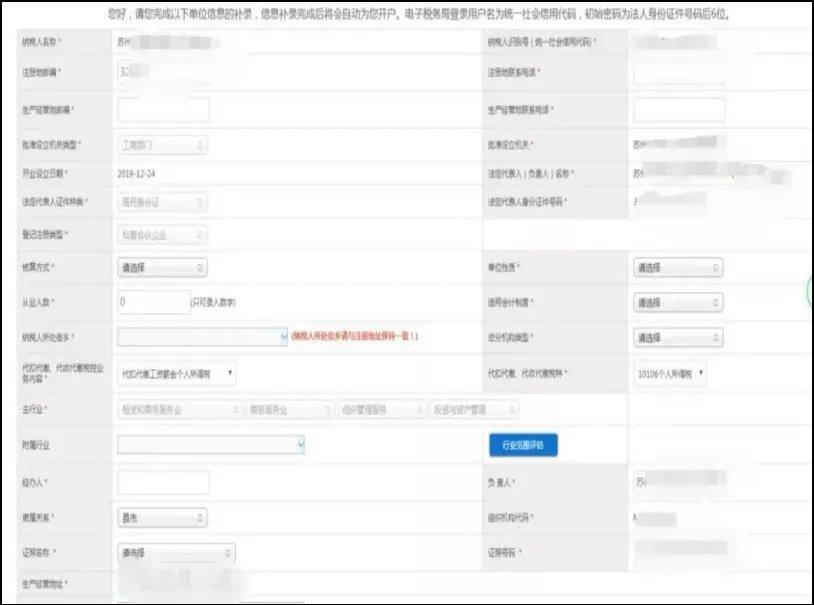Open the fourth 主行业 dropdown 投资与资产管理
814x605 pixels.
pyautogui.click(x=474, y=410)
